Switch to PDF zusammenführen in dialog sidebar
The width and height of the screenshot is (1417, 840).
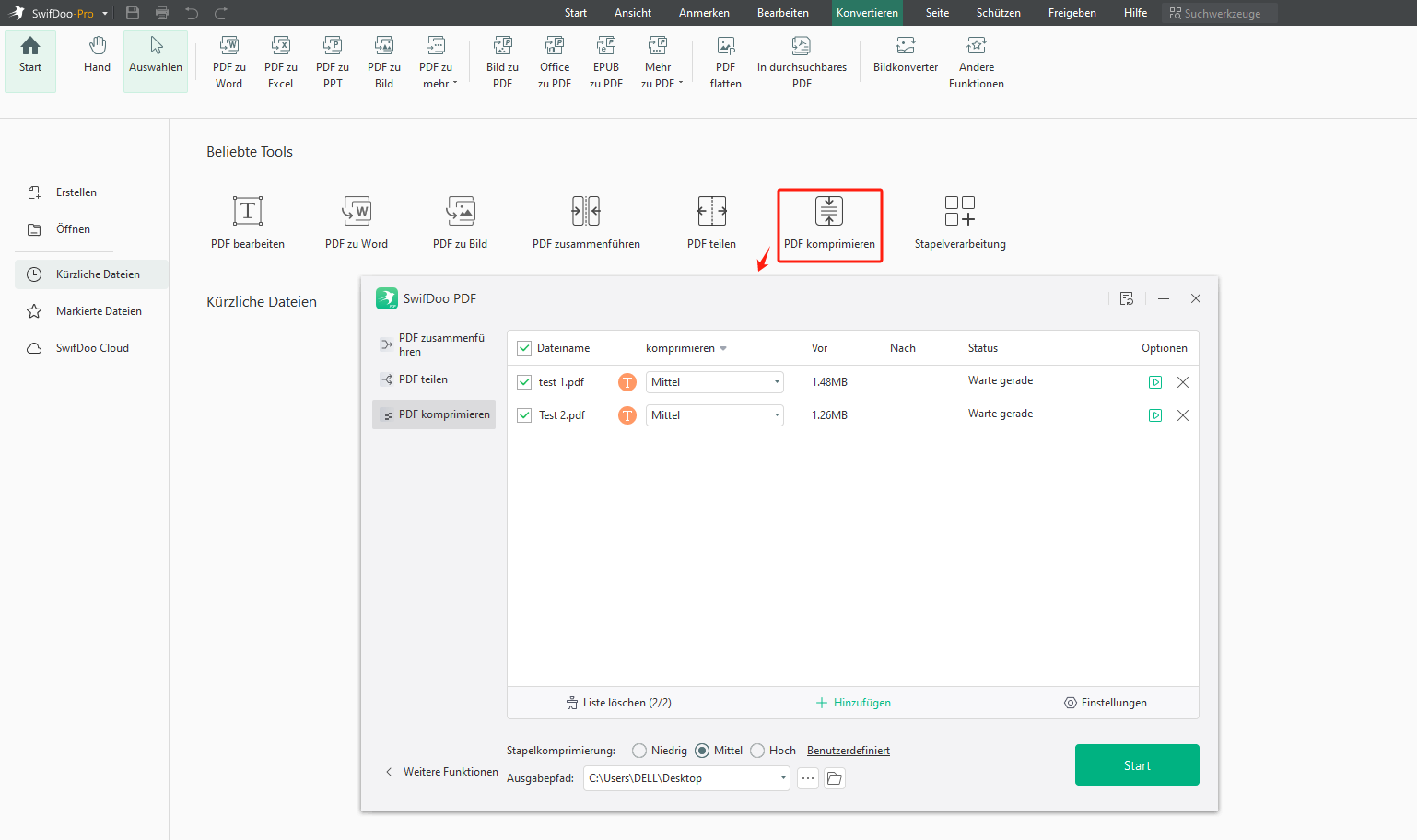[434, 344]
